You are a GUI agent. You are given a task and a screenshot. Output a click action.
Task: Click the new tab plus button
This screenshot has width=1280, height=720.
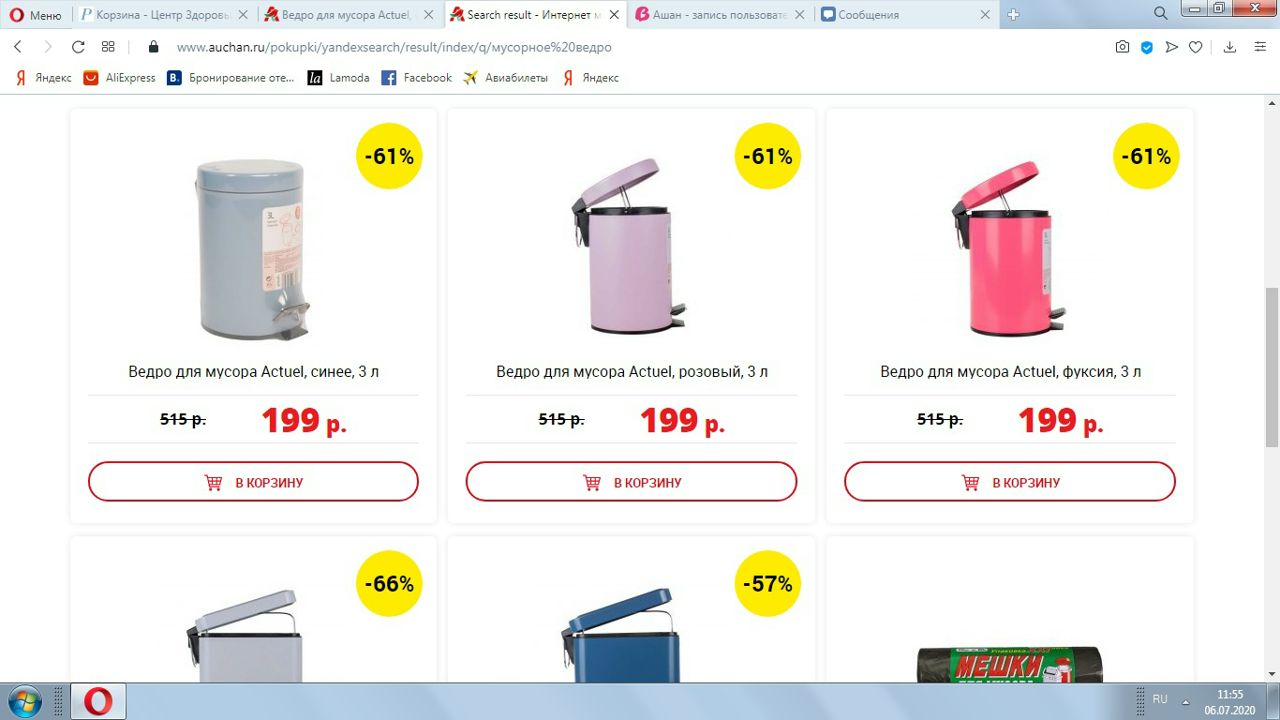point(1013,14)
